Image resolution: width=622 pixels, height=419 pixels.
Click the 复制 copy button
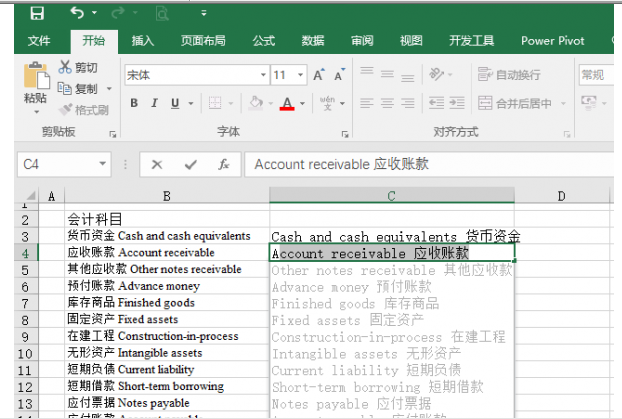tap(78, 88)
